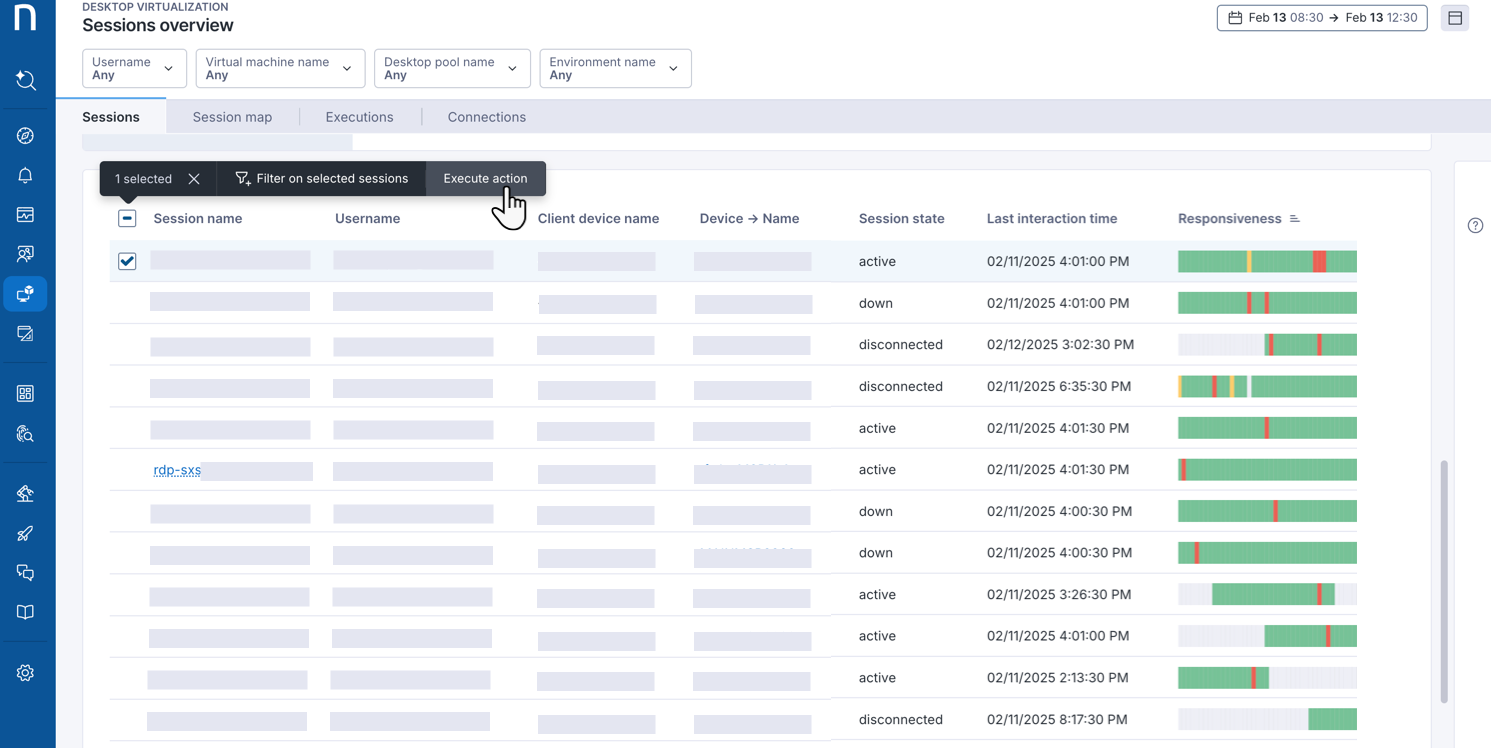1491x748 pixels.
Task: Open the book library icon in the sidebar
Action: (27, 612)
